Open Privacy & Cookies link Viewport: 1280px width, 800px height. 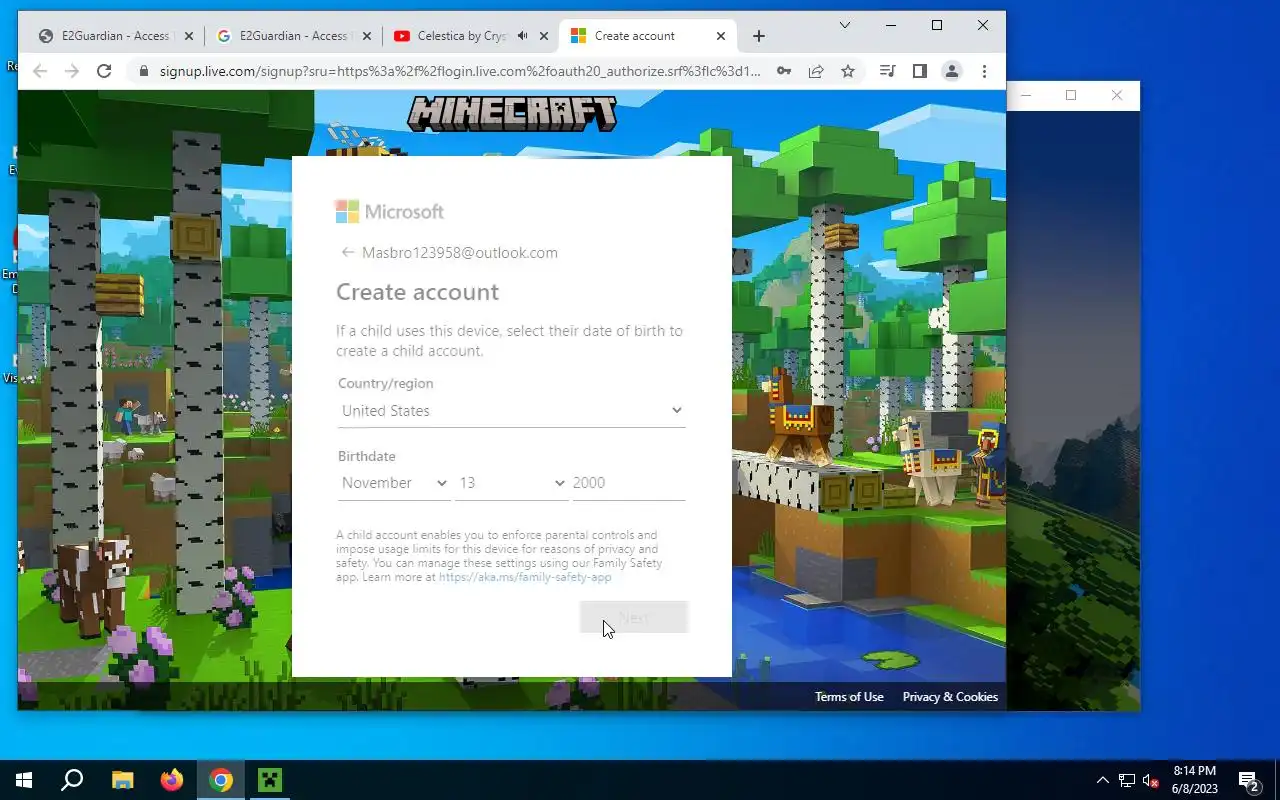tap(950, 697)
